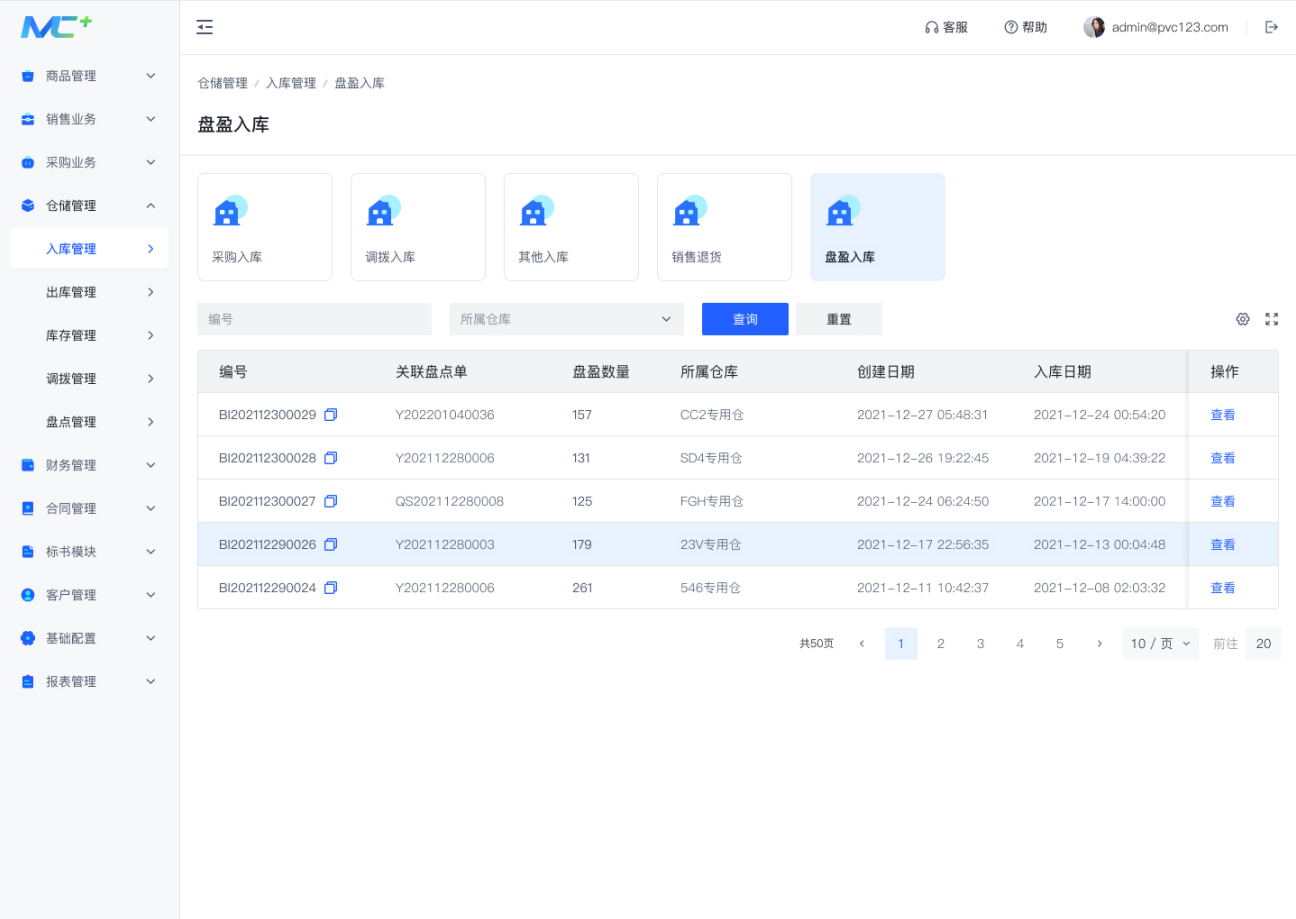Click 入库管理 breadcrumb link
1296x919 pixels.
pos(291,83)
